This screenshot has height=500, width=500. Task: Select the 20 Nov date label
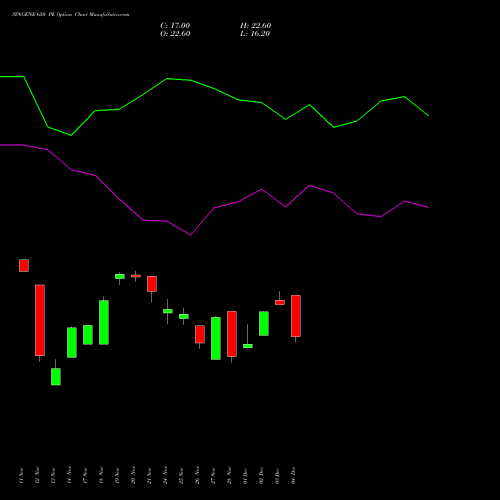(x=133, y=475)
